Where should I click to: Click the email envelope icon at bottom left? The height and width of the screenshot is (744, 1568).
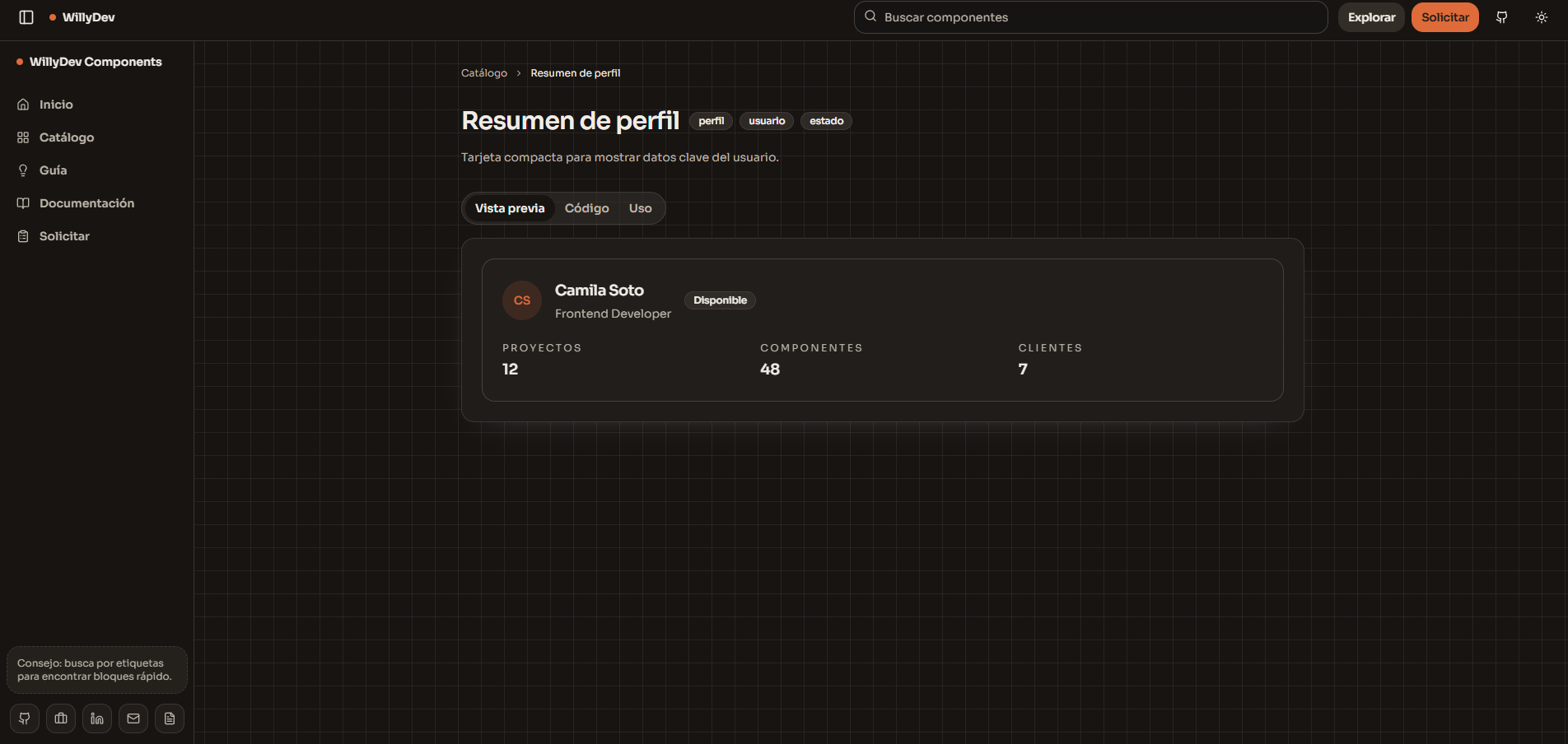(133, 718)
